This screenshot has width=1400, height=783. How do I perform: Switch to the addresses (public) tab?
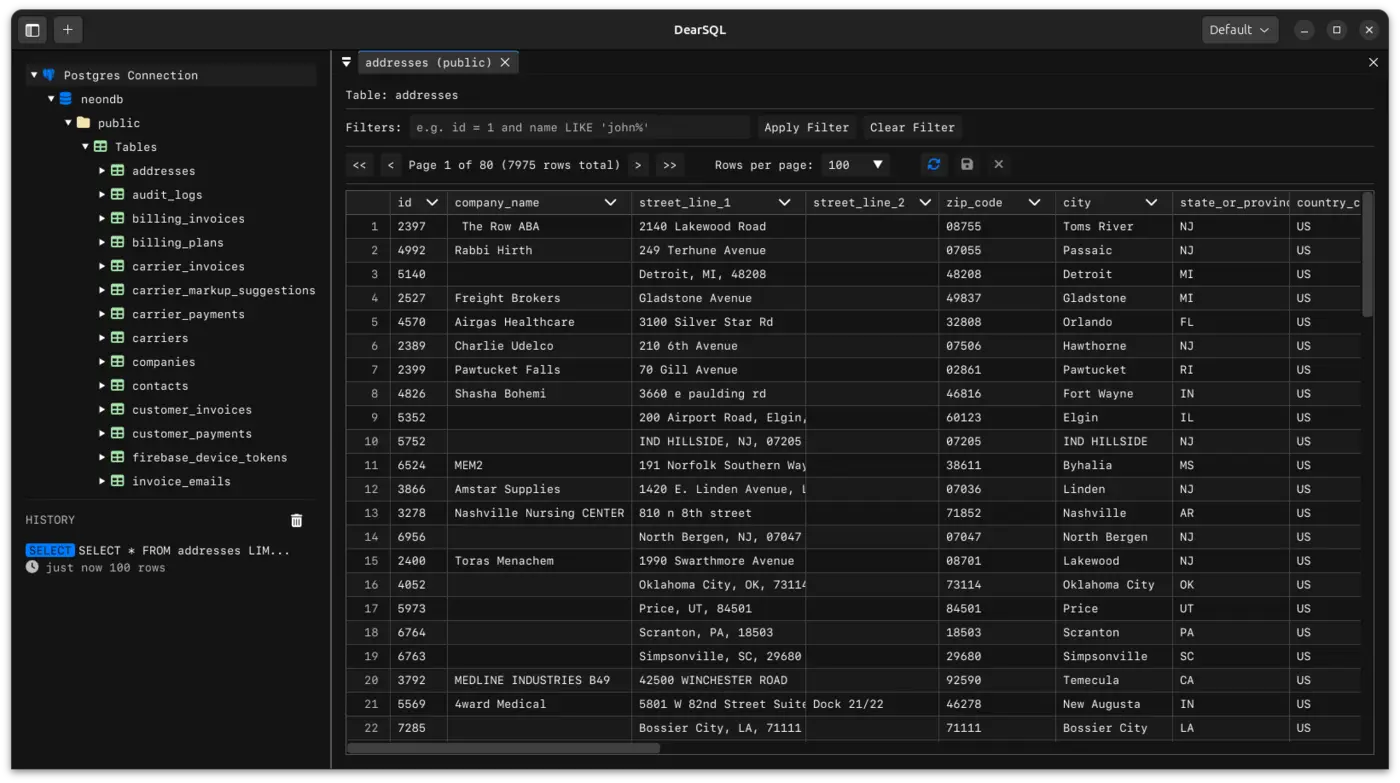[x=428, y=61]
